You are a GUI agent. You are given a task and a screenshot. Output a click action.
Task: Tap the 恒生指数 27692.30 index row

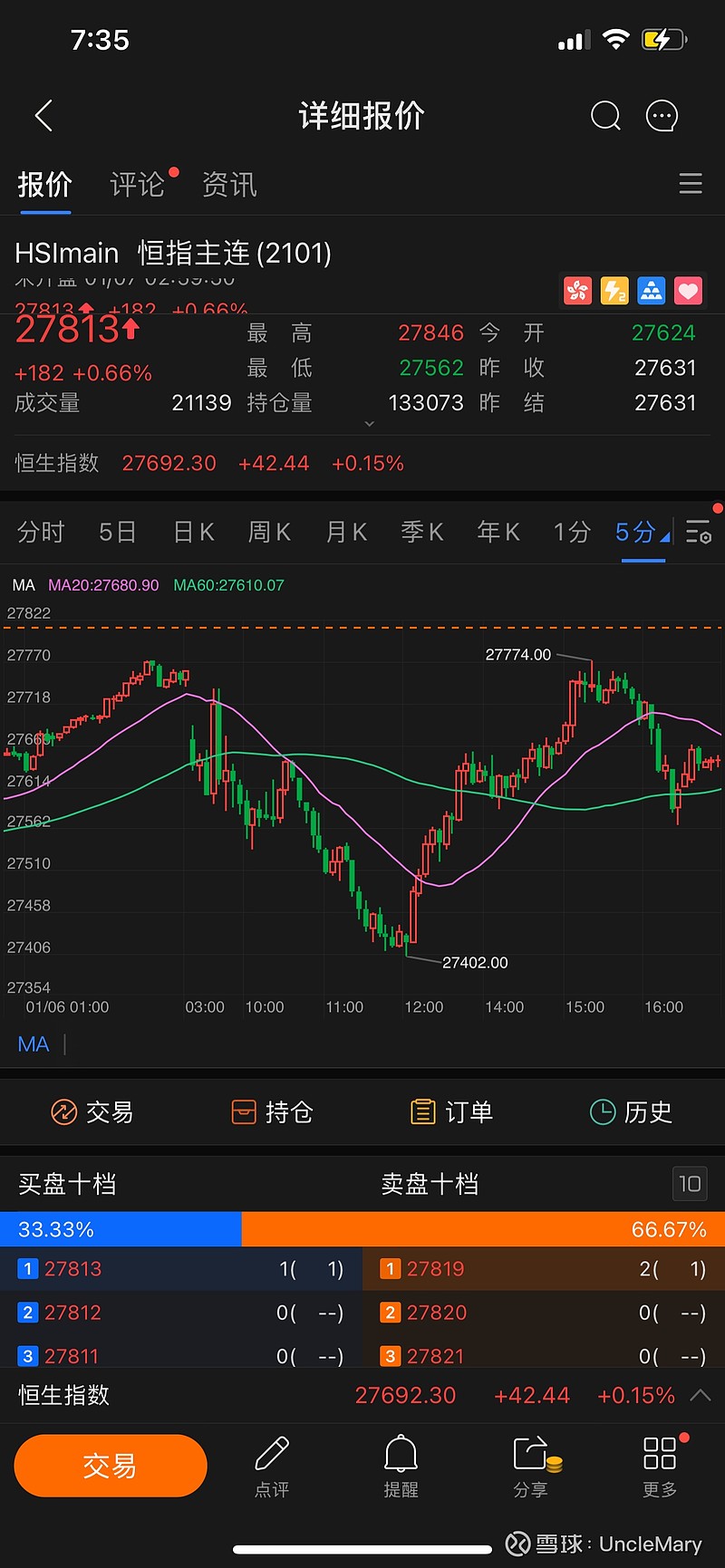362,463
